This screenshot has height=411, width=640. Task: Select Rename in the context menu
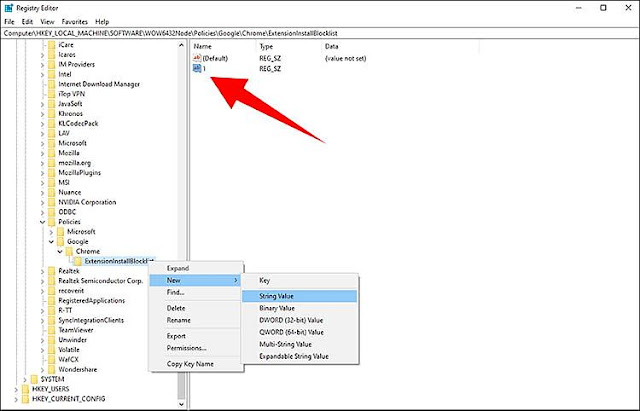click(195, 320)
